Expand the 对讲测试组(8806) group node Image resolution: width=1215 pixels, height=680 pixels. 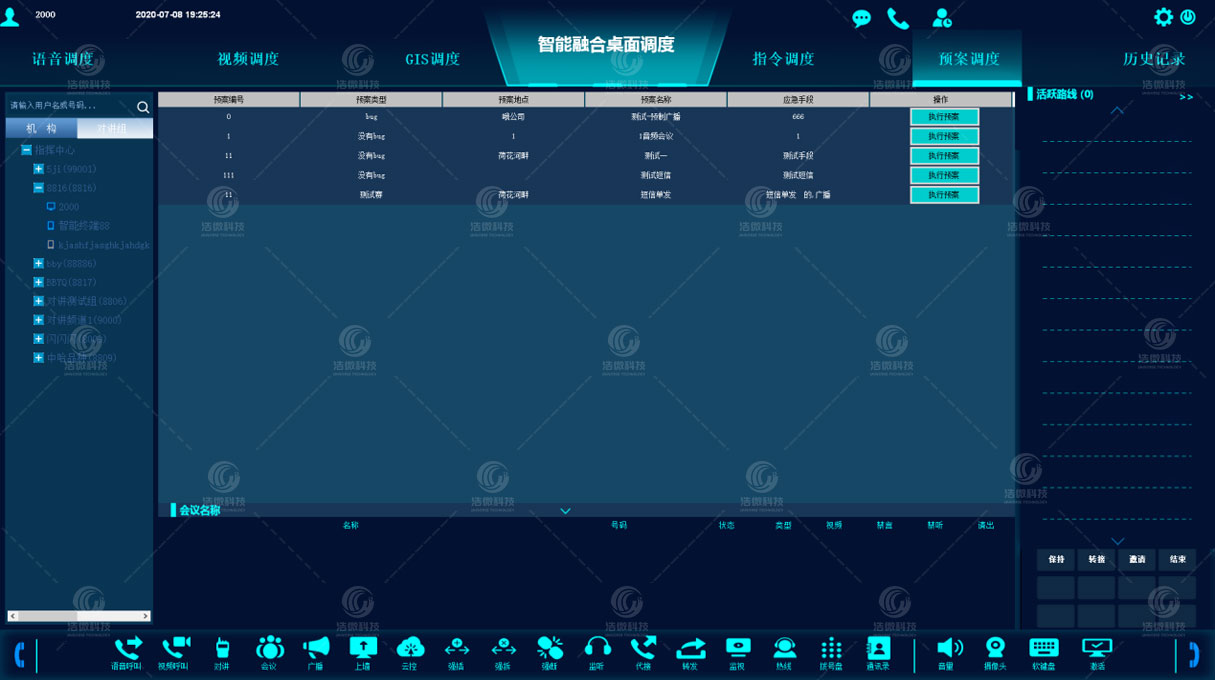tap(39, 301)
